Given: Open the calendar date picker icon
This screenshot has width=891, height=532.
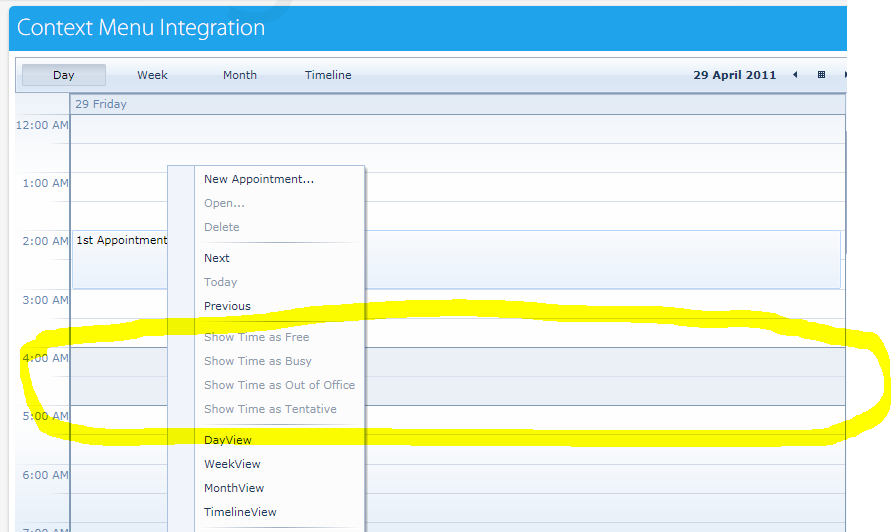Looking at the screenshot, I should [x=821, y=74].
